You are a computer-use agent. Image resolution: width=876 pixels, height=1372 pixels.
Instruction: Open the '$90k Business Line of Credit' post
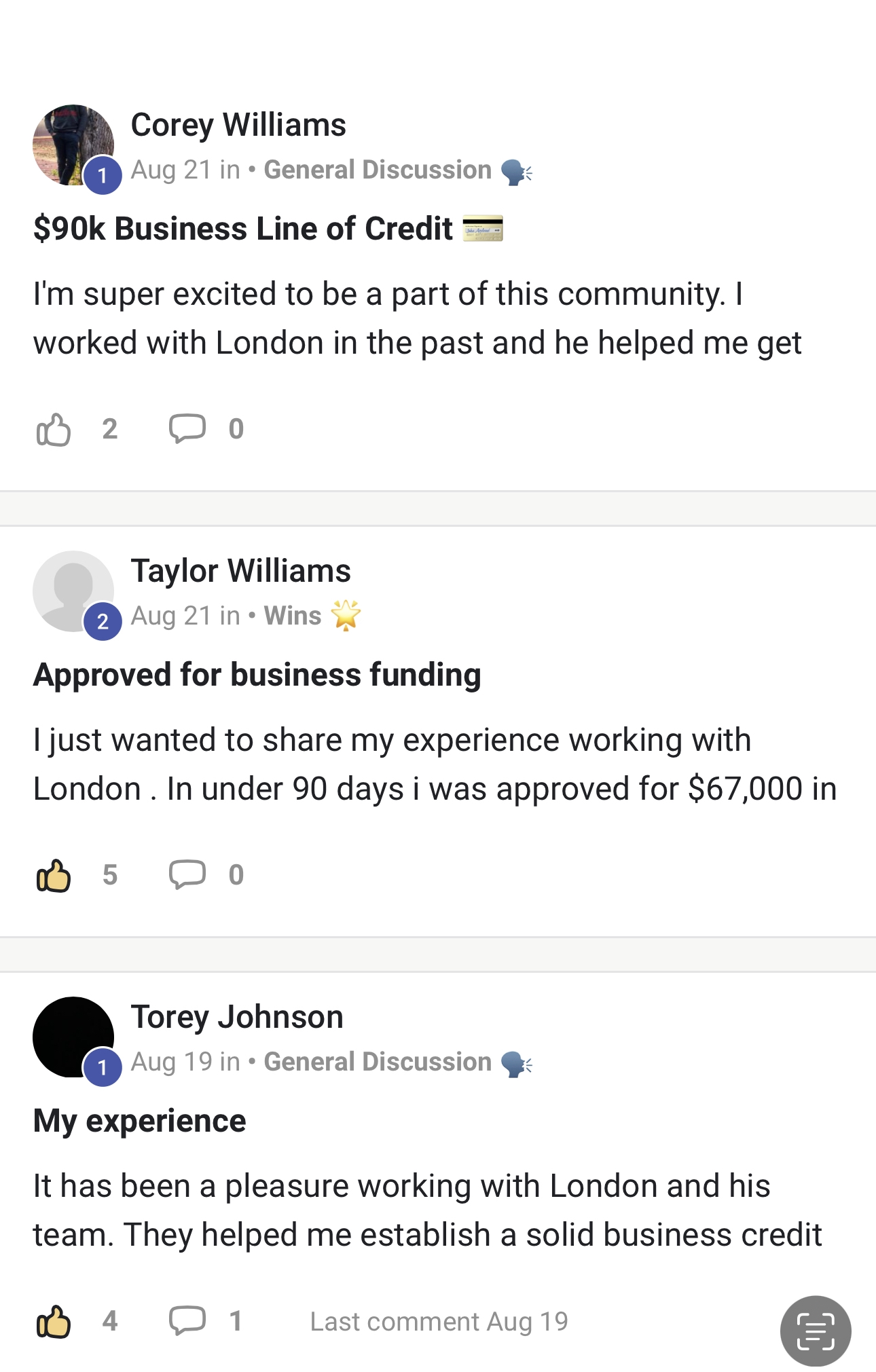(243, 229)
